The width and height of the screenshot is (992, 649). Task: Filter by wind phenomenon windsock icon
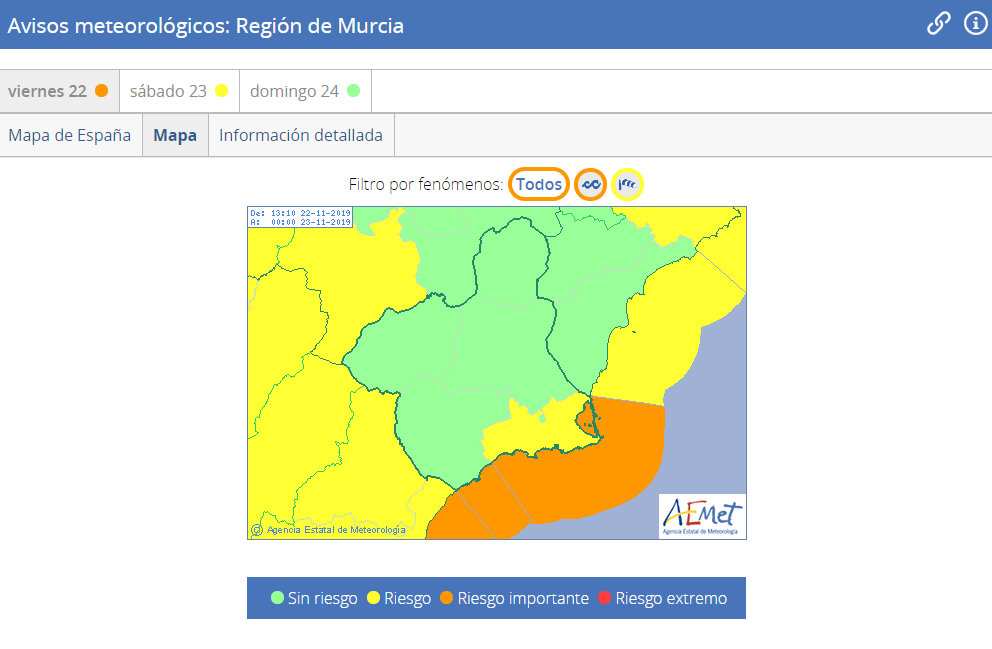pyautogui.click(x=627, y=185)
